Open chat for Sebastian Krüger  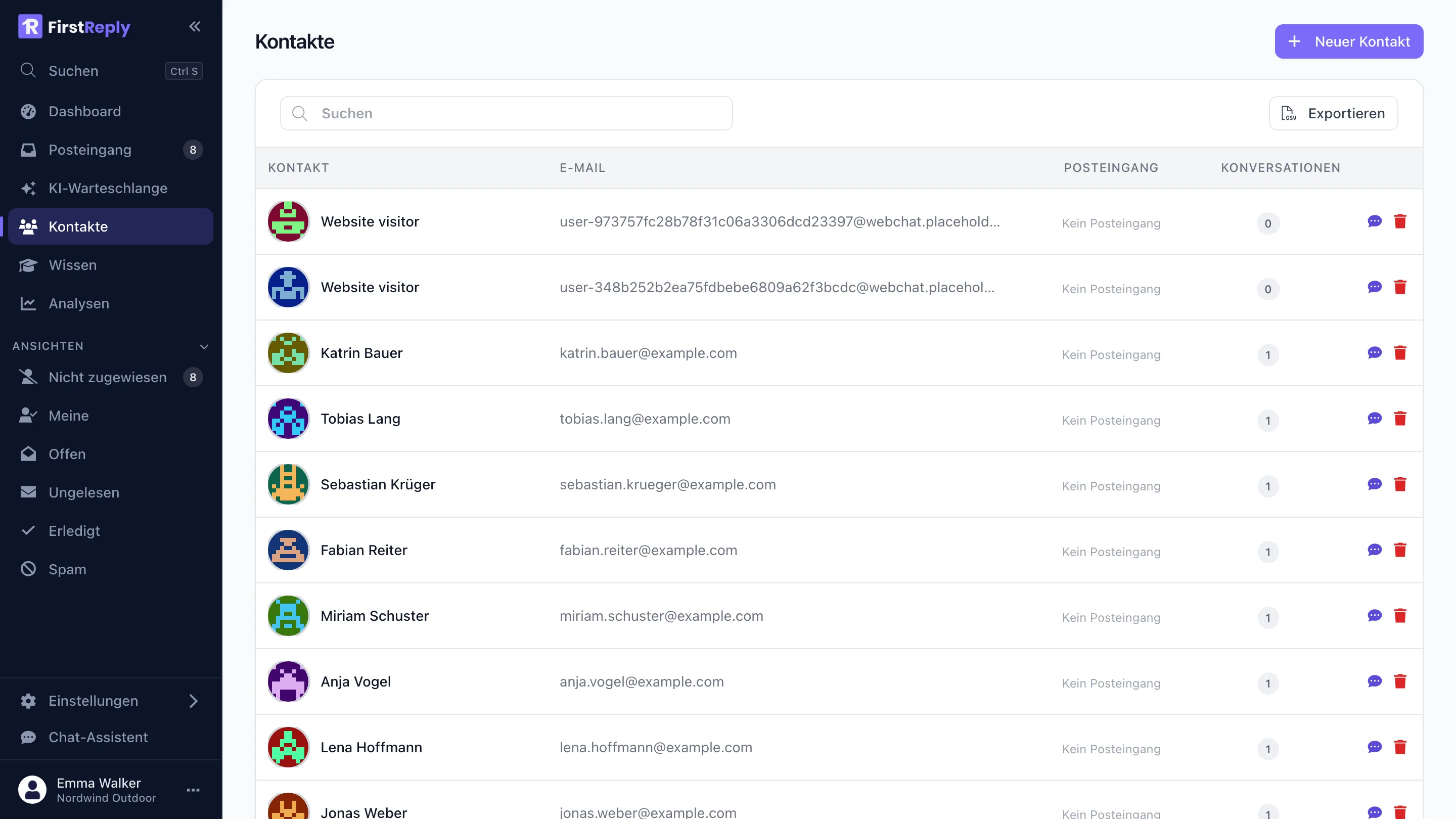(1375, 484)
